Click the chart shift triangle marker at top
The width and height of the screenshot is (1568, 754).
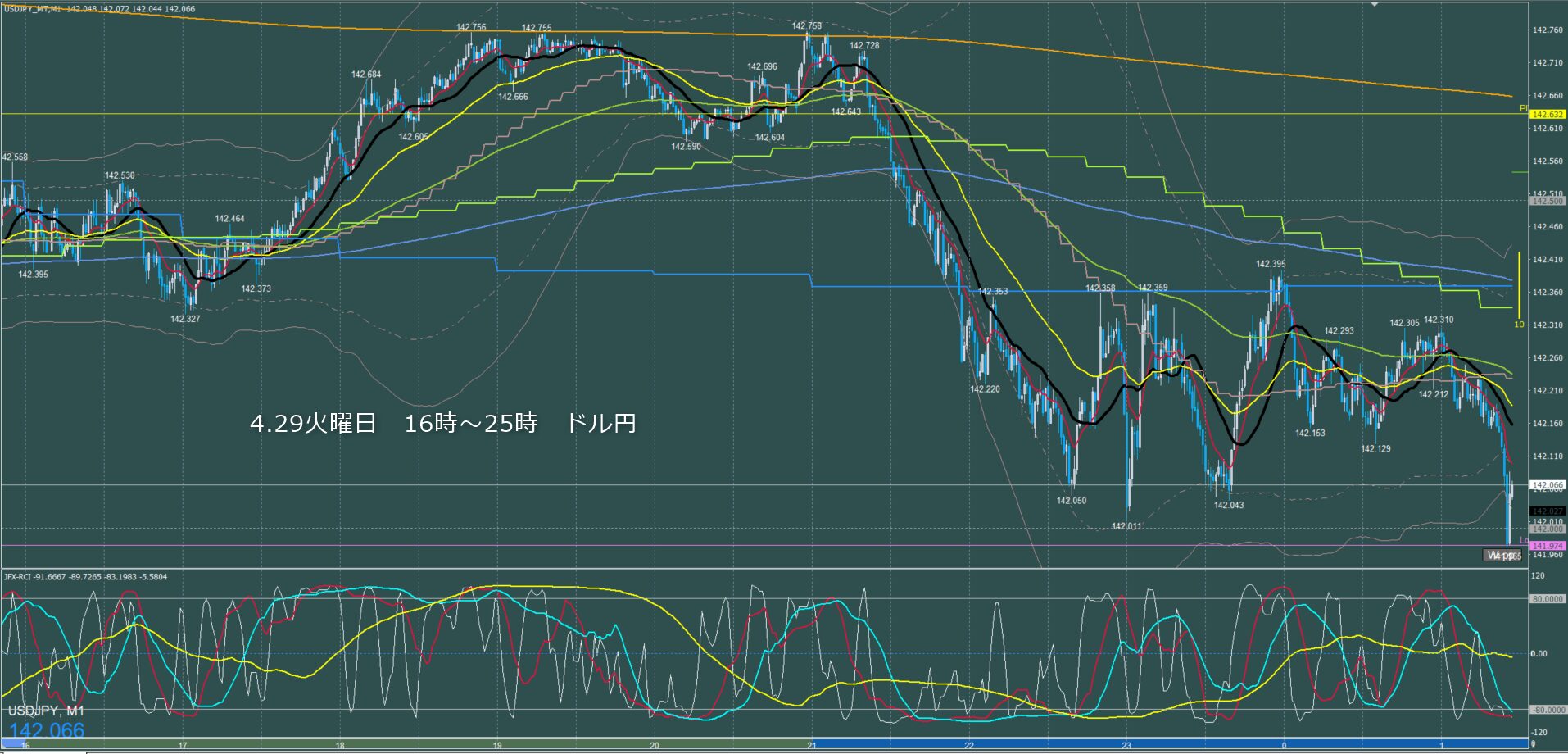[x=1375, y=4]
